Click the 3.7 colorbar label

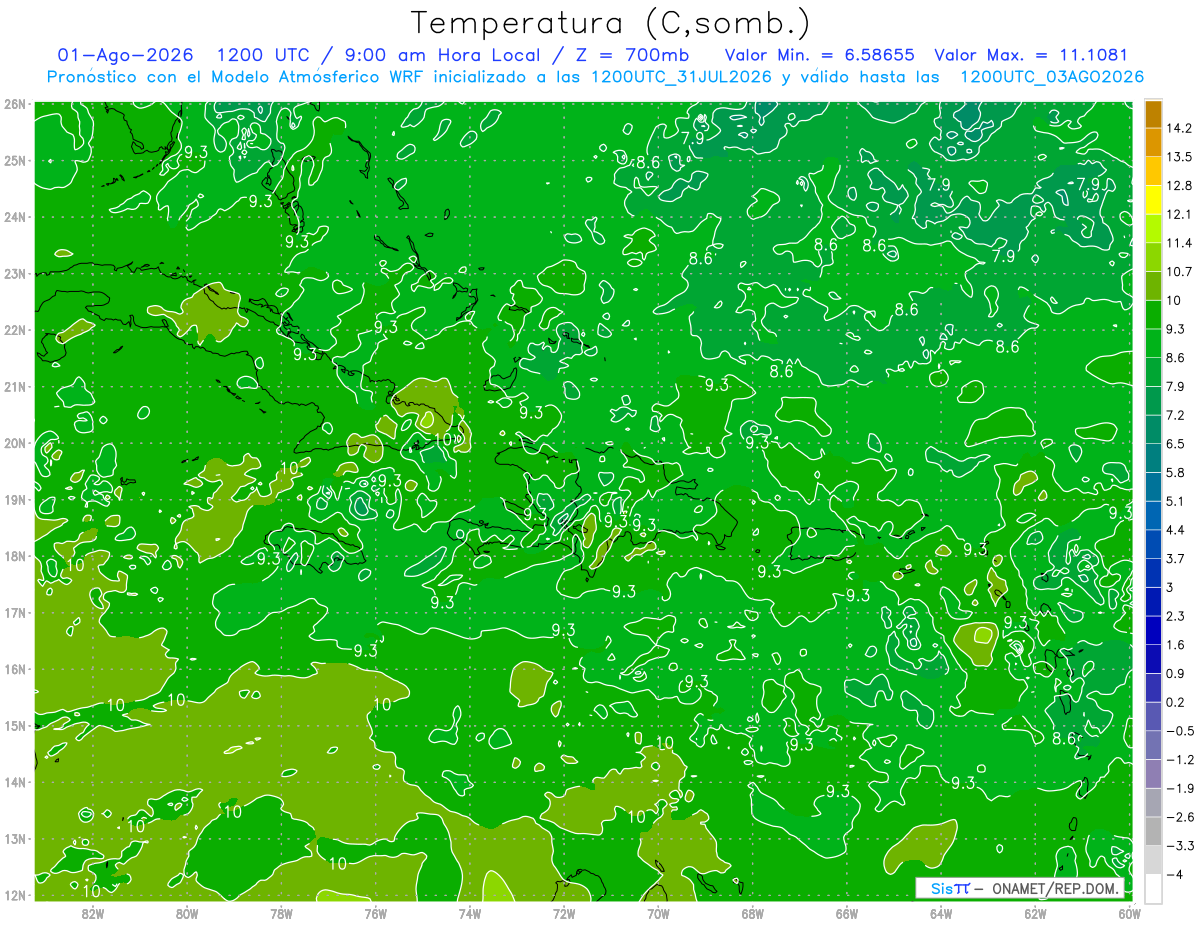1175,559
